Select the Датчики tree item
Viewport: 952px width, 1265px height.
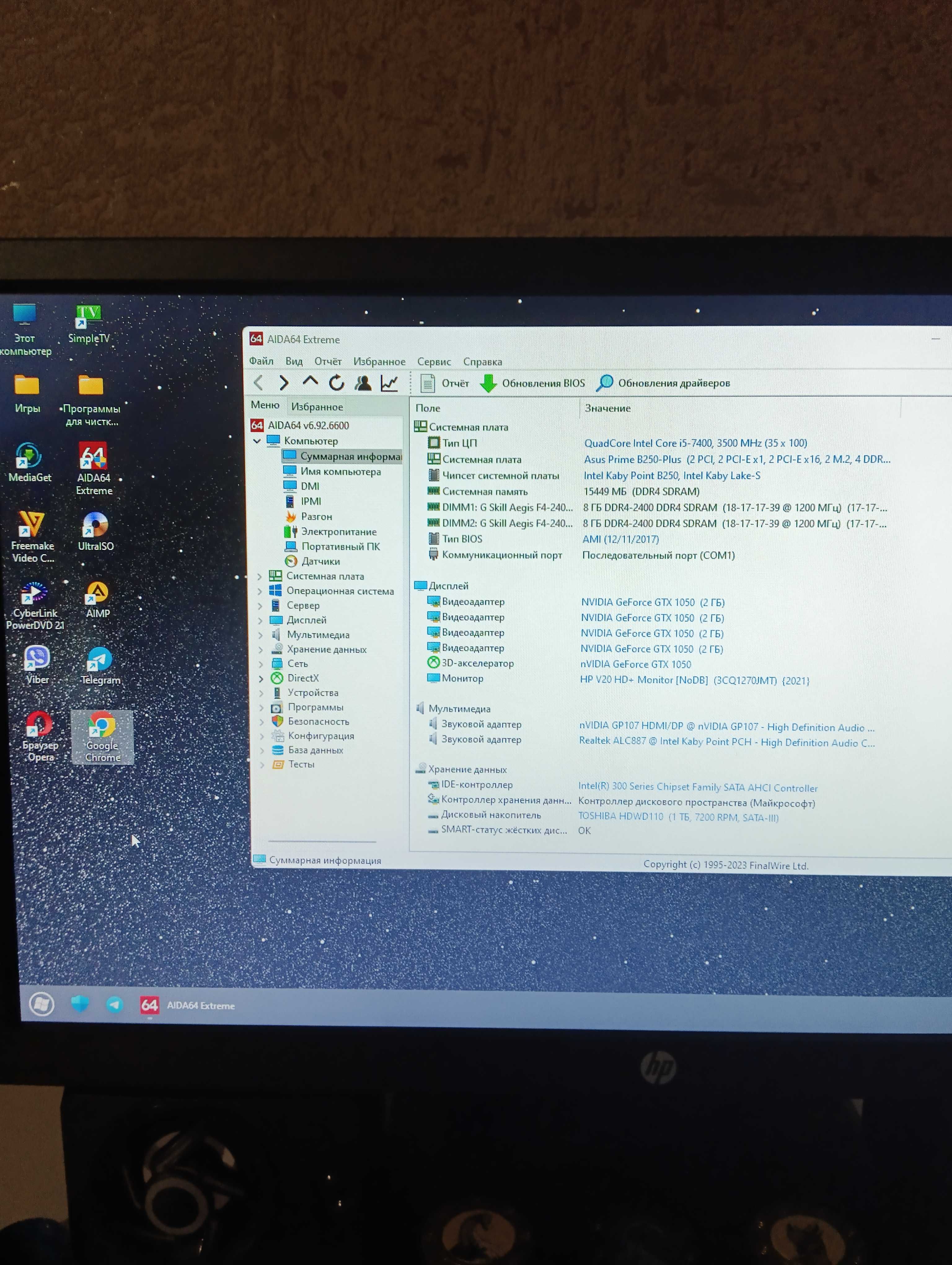point(313,561)
